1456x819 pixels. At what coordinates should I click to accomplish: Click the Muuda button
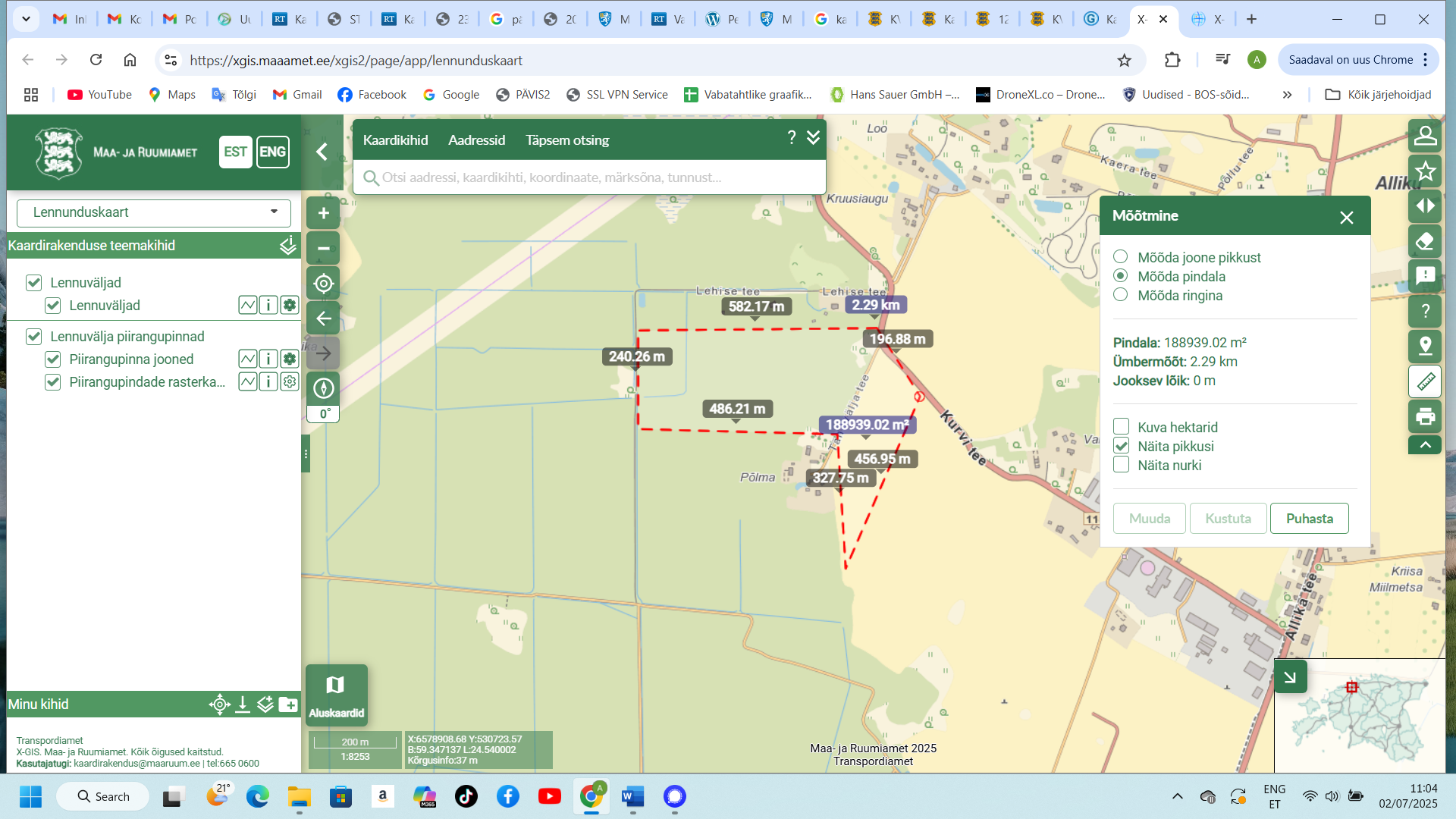[x=1149, y=519]
